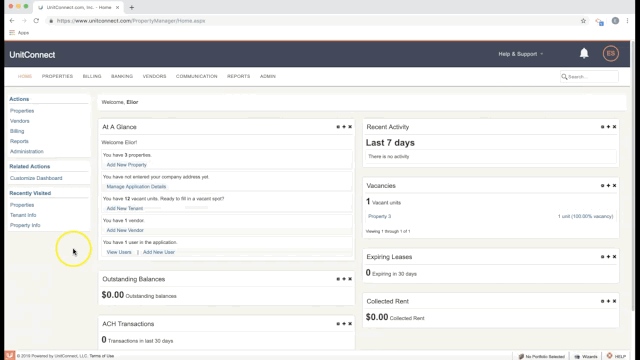Click plus icon on Outstanding Balances widget

pos(344,279)
